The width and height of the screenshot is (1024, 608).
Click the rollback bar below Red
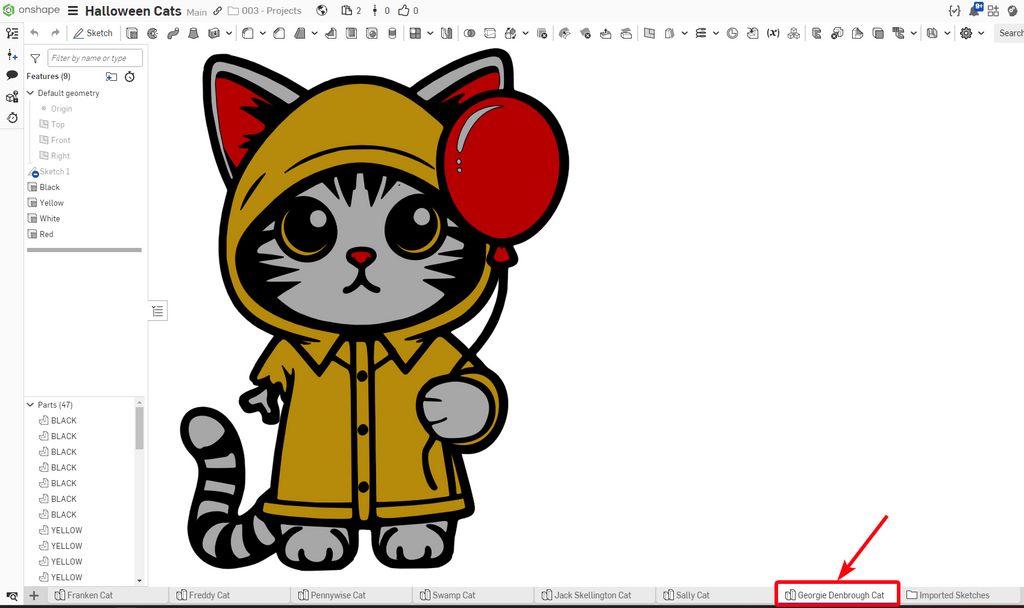pyautogui.click(x=84, y=250)
